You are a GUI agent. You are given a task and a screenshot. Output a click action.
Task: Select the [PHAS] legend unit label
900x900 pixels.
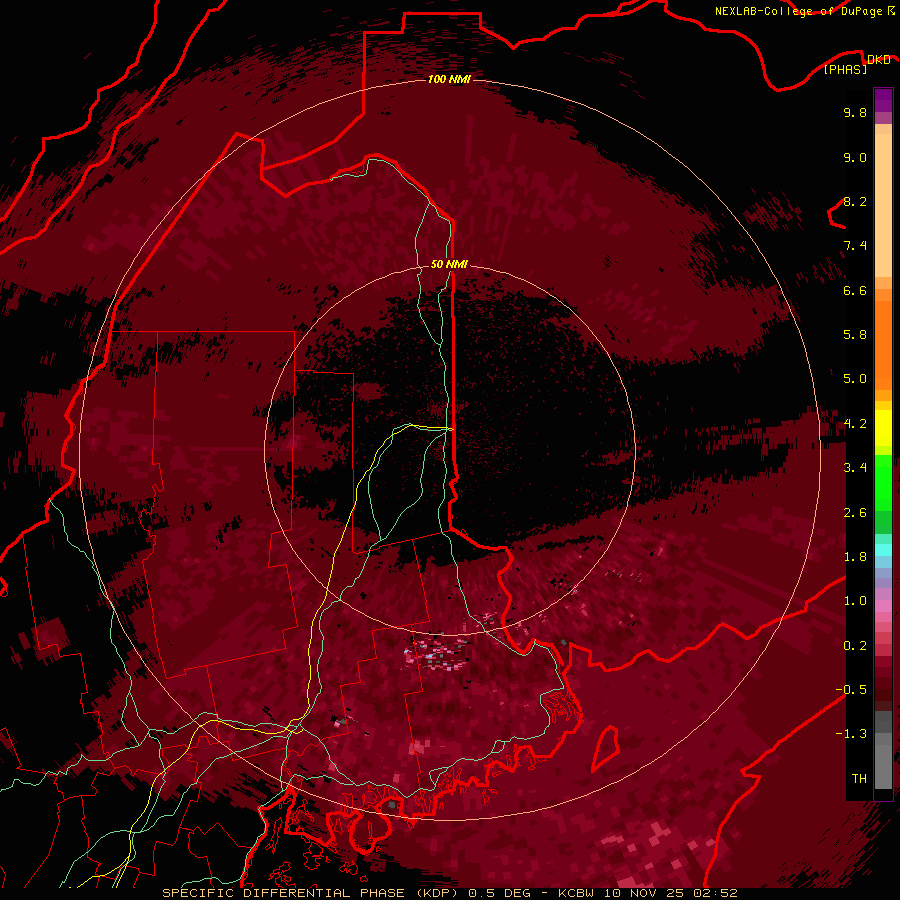coord(845,69)
